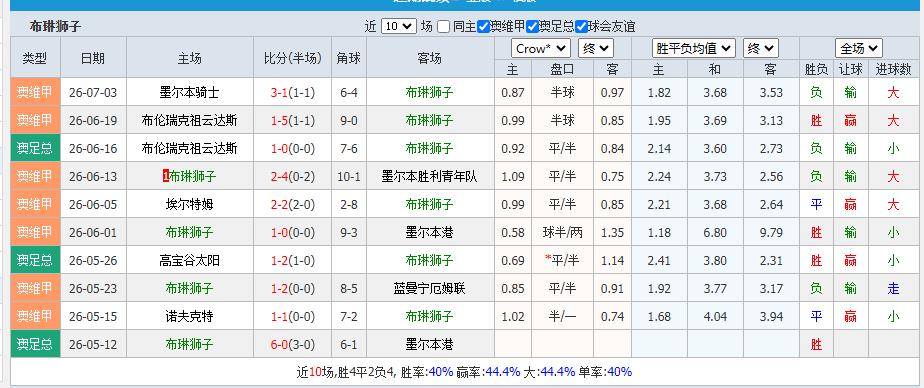The image size is (924, 388).
Task: Click the 澳足总 tag on 26-05-26 row
Action: pyautogui.click(x=35, y=261)
